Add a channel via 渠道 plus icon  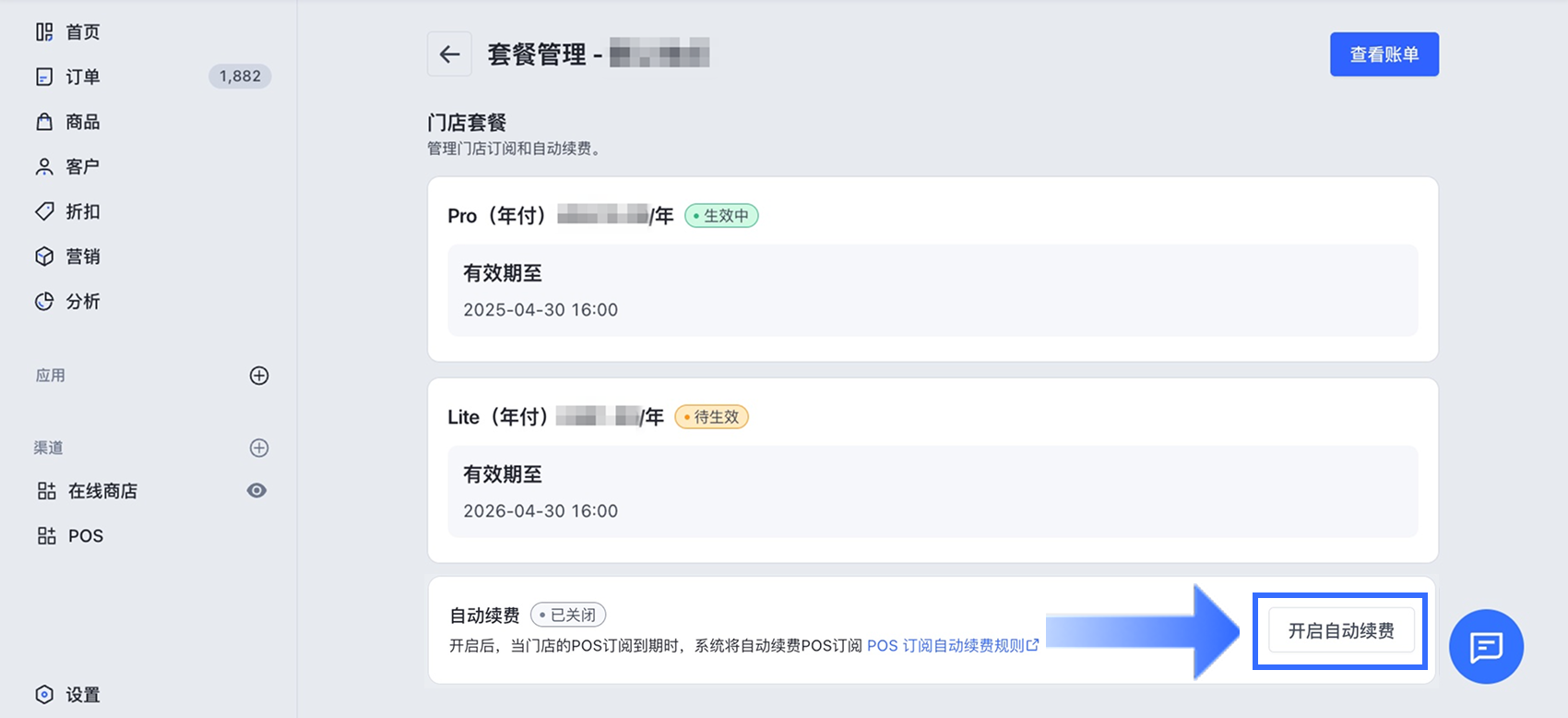click(x=259, y=448)
